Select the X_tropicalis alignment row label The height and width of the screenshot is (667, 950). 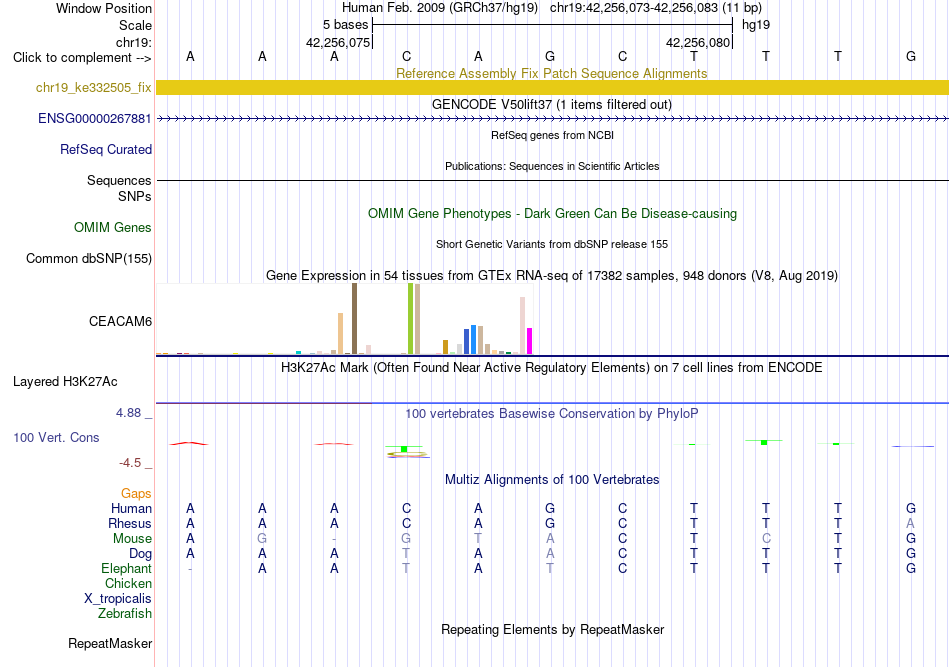[x=118, y=599]
